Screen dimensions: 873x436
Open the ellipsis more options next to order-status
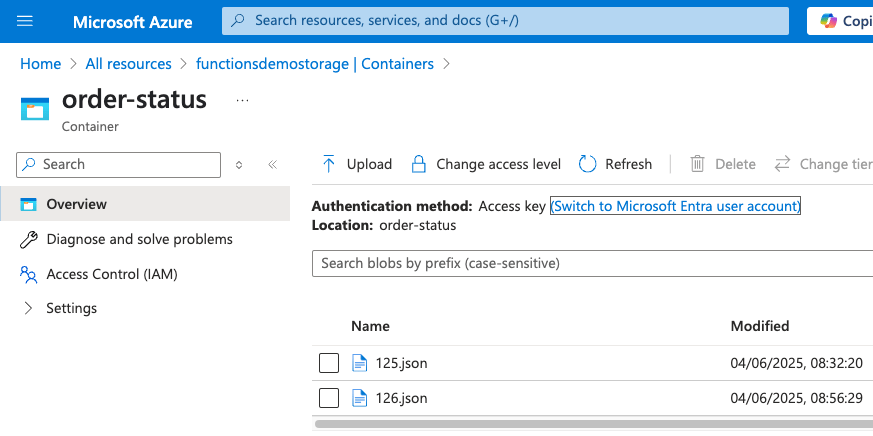tap(242, 100)
